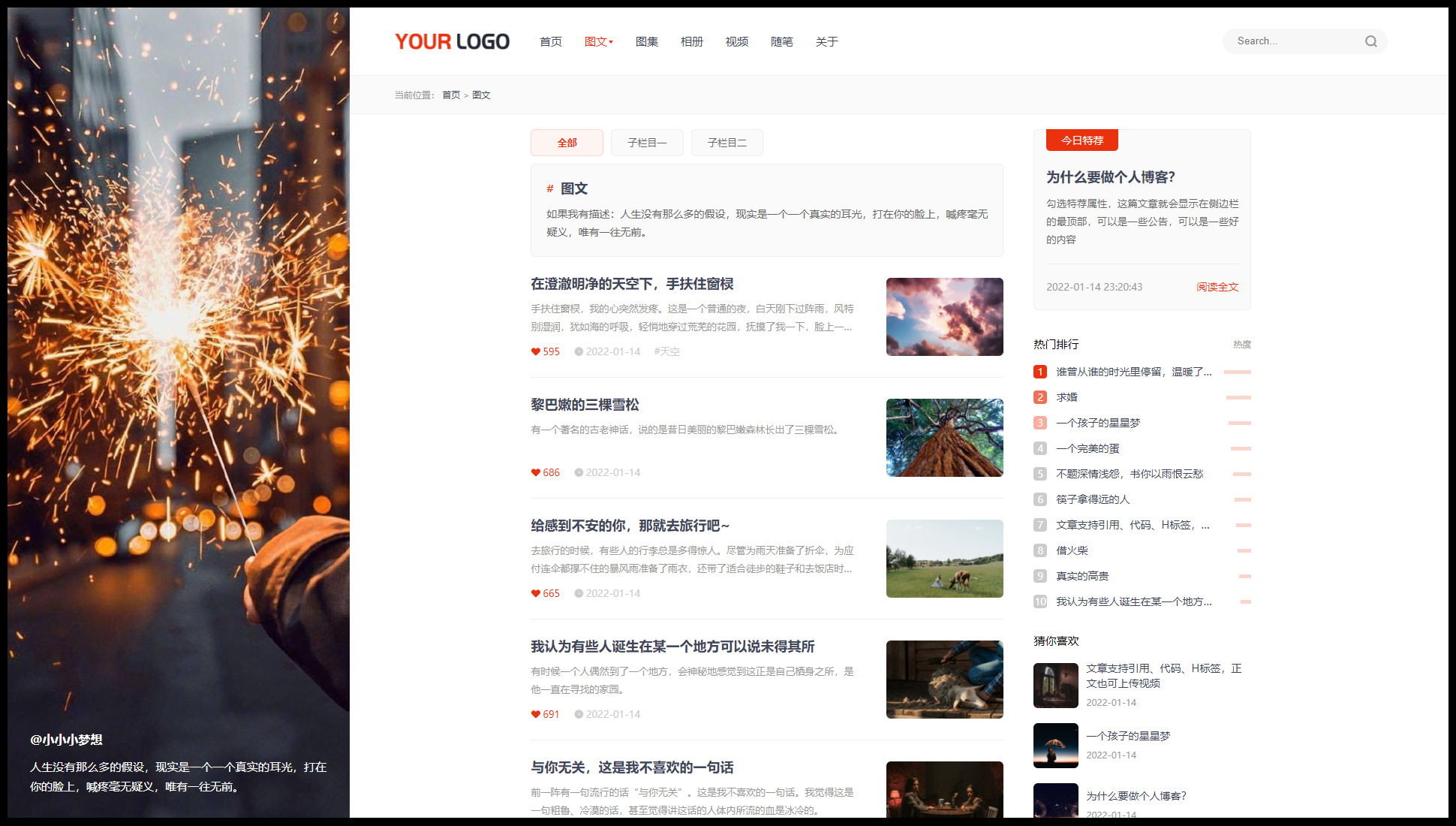Open recommended post 文章支持引用、代码、H标签
This screenshot has height=826, width=1456.
point(1163,676)
